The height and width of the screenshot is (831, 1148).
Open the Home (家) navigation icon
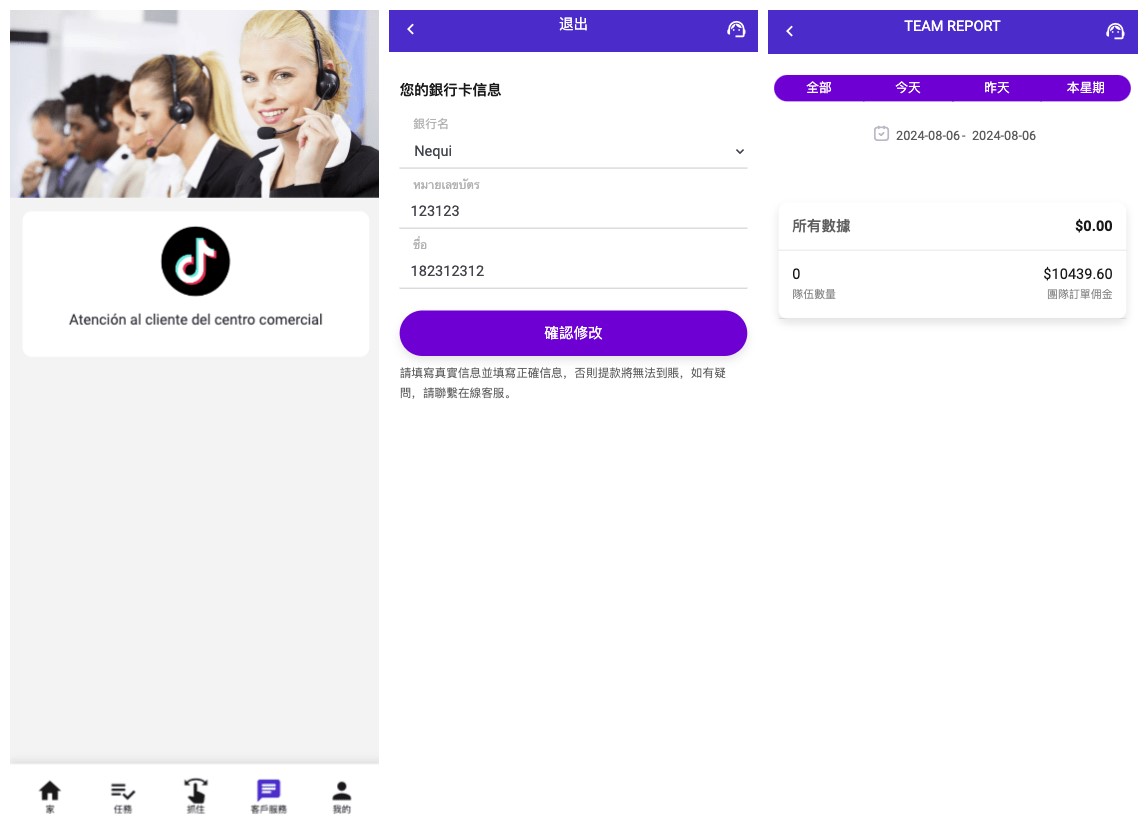[x=49, y=792]
